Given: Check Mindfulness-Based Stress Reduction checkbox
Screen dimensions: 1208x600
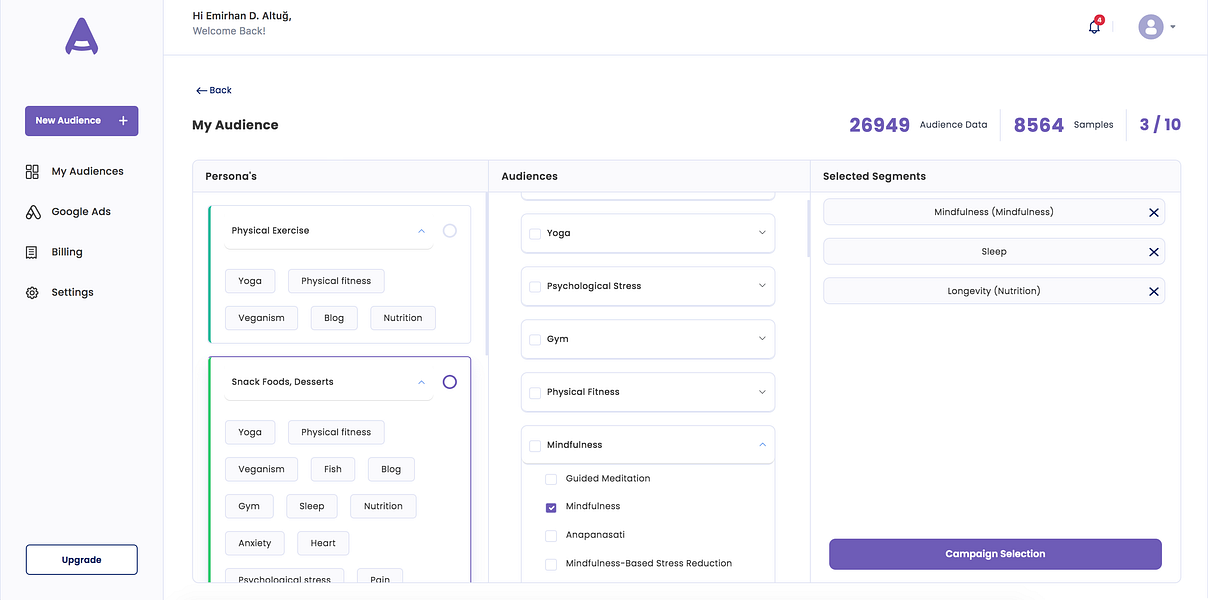Looking at the screenshot, I should pos(551,564).
